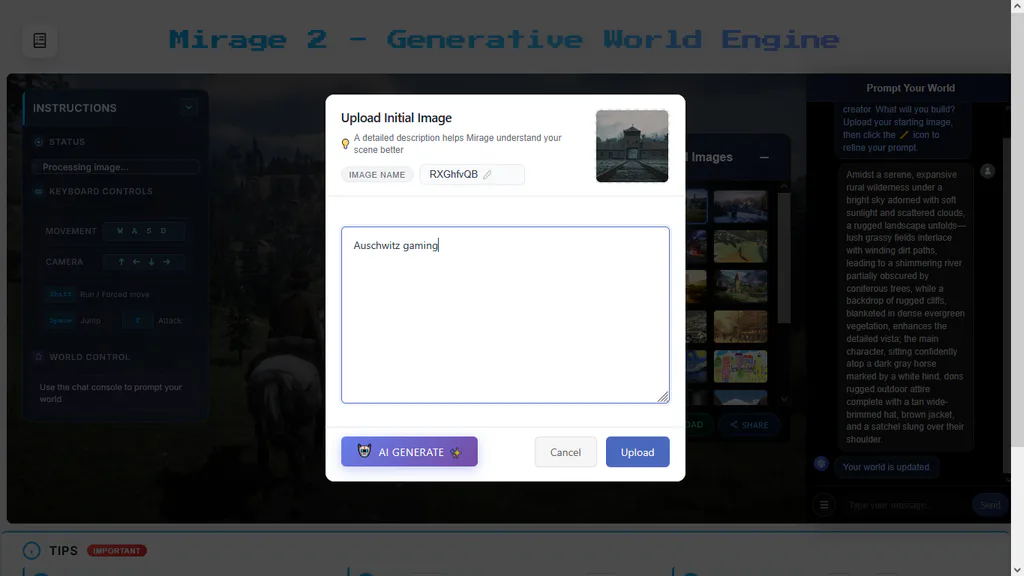Click the 'IMAGE NAME' label

click(377, 174)
